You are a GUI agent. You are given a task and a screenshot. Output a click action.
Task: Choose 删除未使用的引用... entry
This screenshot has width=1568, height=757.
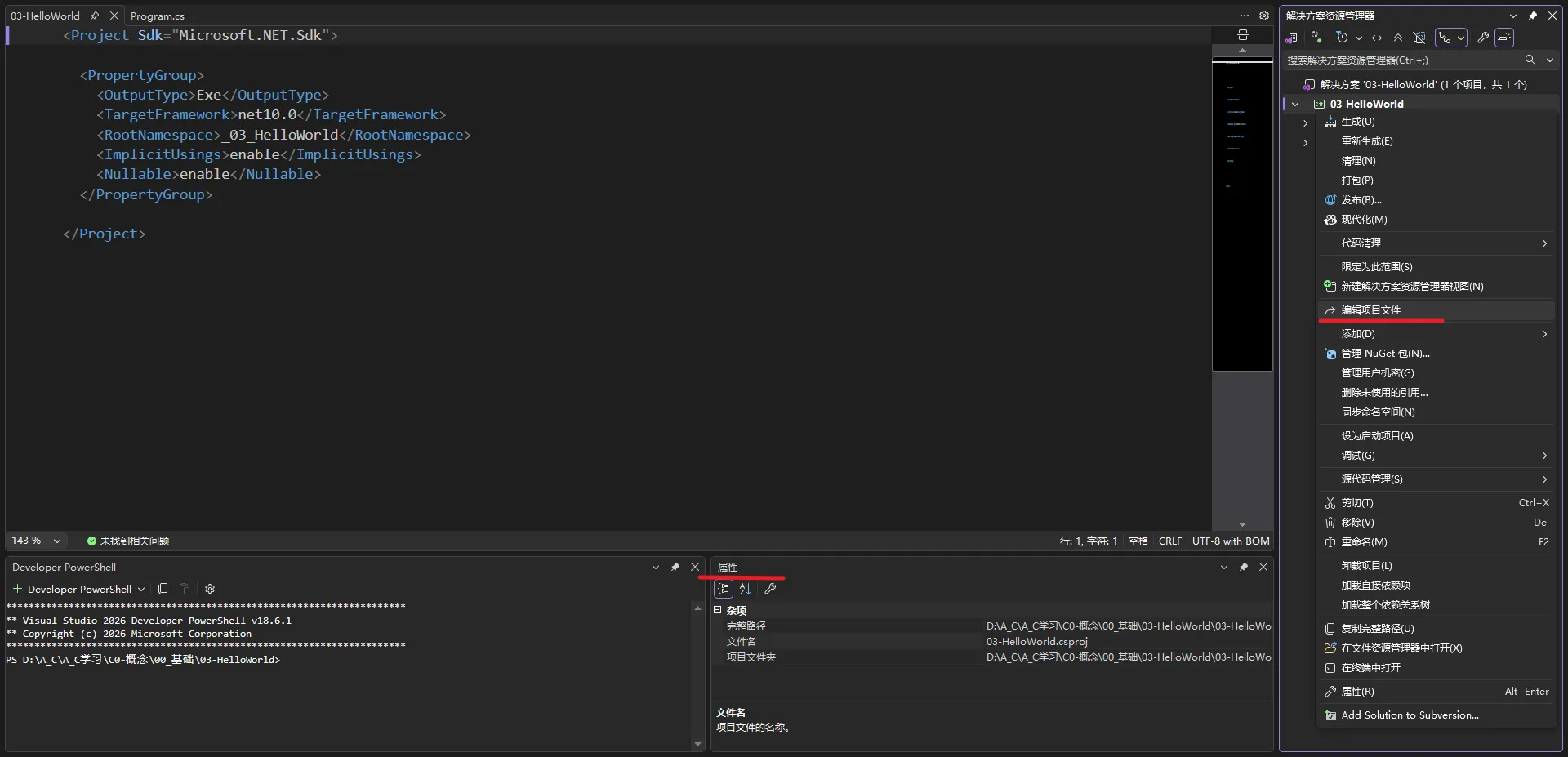pyautogui.click(x=1436, y=393)
